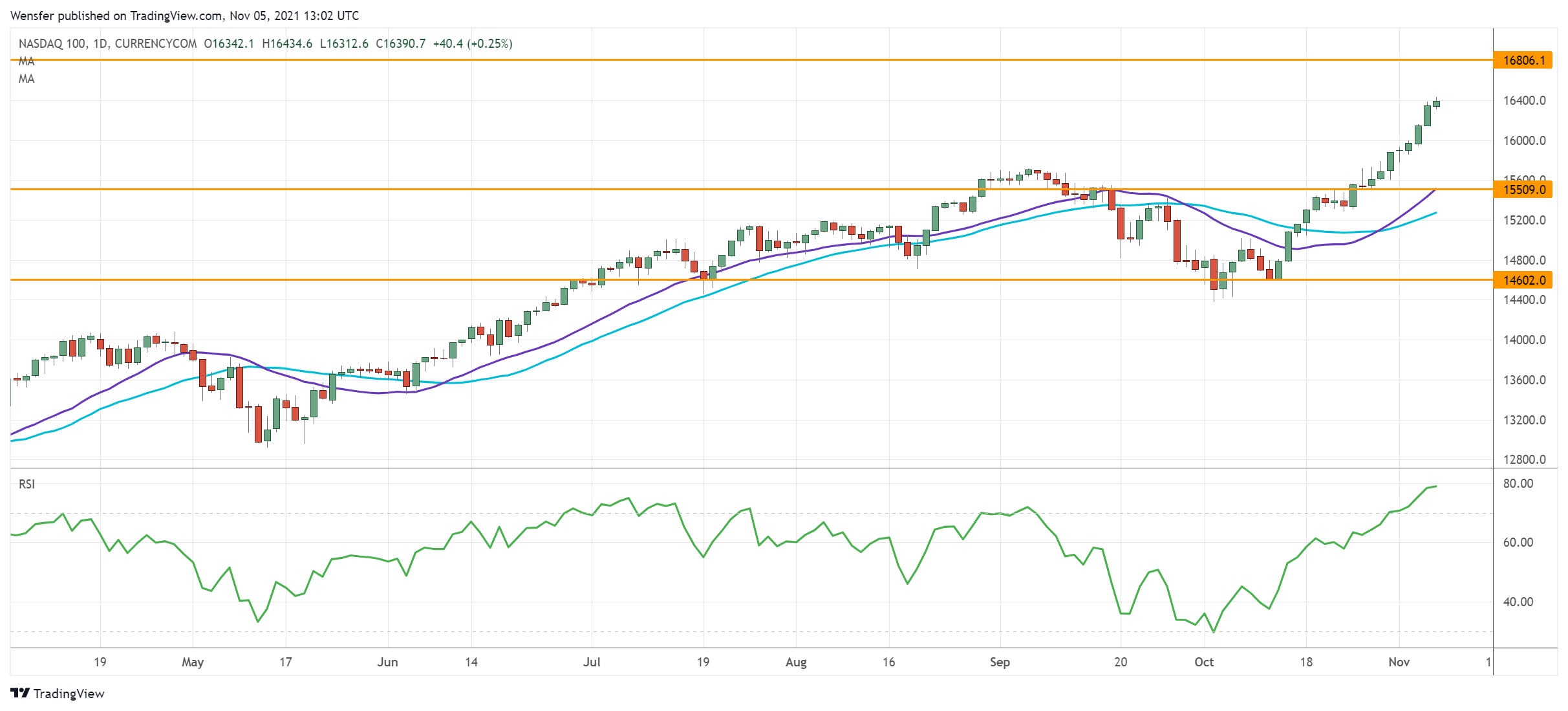Select the RSI indicator label
Image resolution: width=1568 pixels, height=711 pixels.
point(27,484)
